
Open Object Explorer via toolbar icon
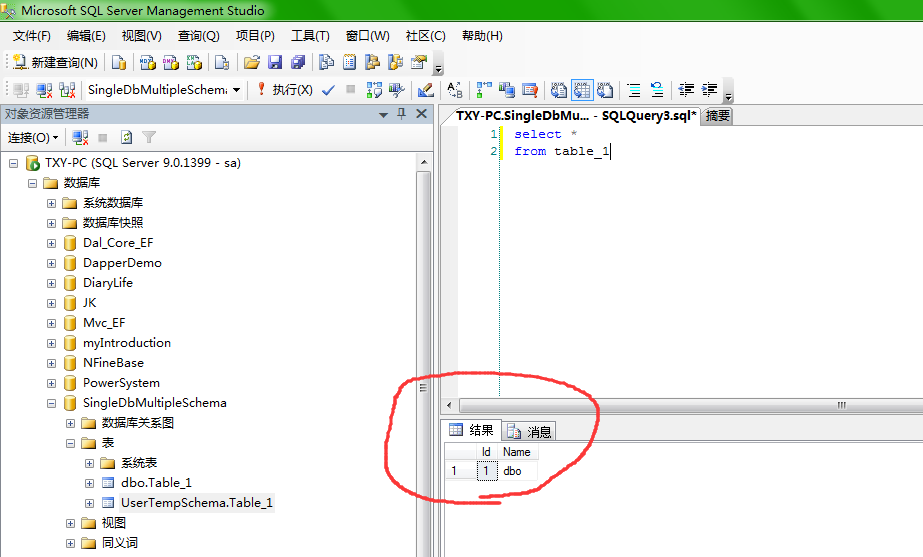[x=373, y=62]
